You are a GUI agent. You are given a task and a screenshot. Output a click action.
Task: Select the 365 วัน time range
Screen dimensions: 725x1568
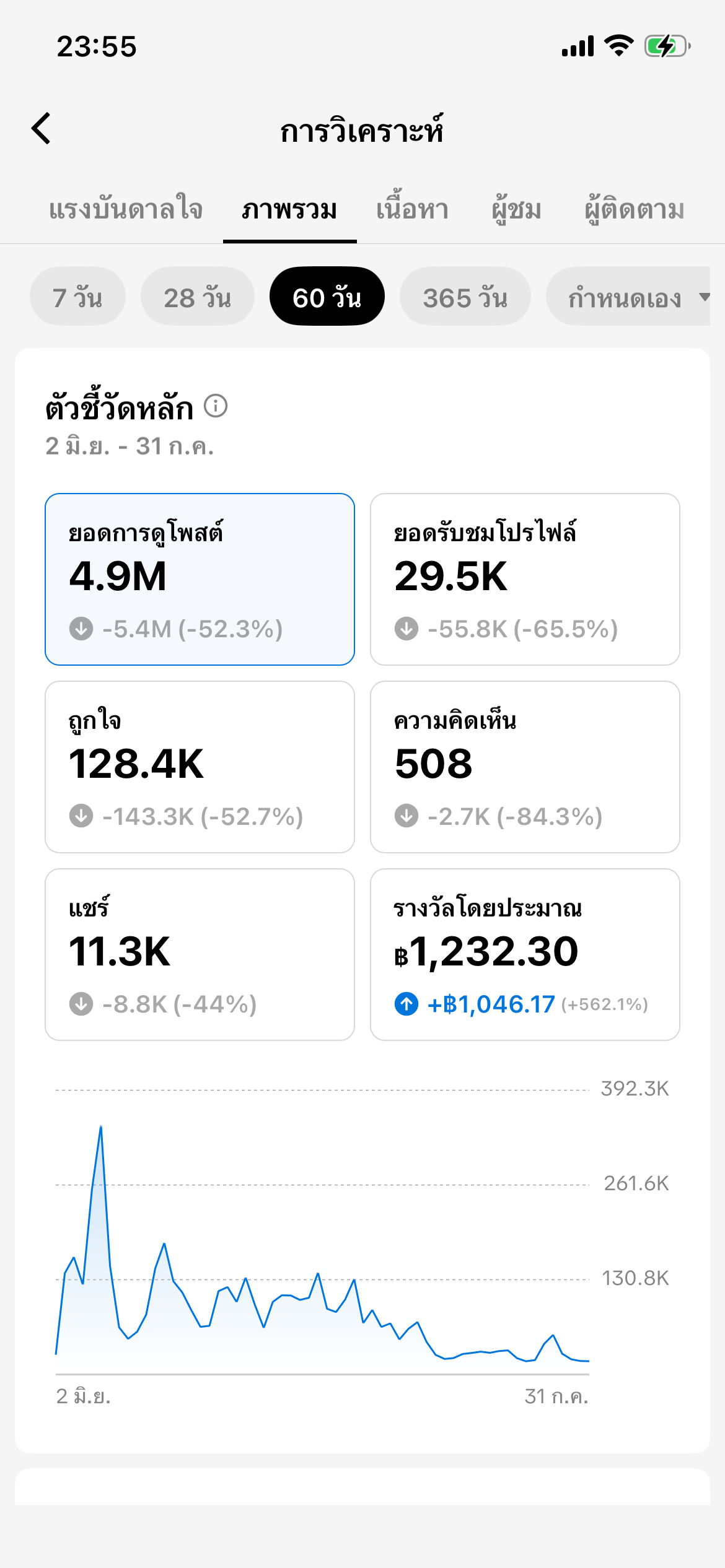465,297
